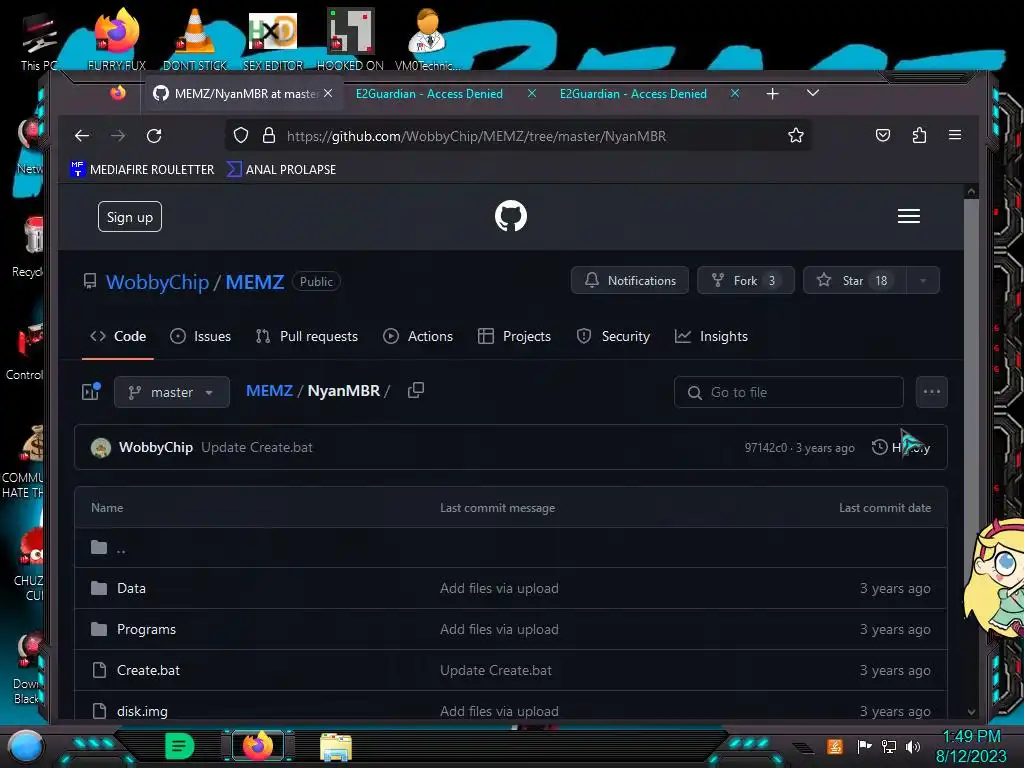
Task: Open File Explorer from the taskbar
Action: [x=336, y=746]
